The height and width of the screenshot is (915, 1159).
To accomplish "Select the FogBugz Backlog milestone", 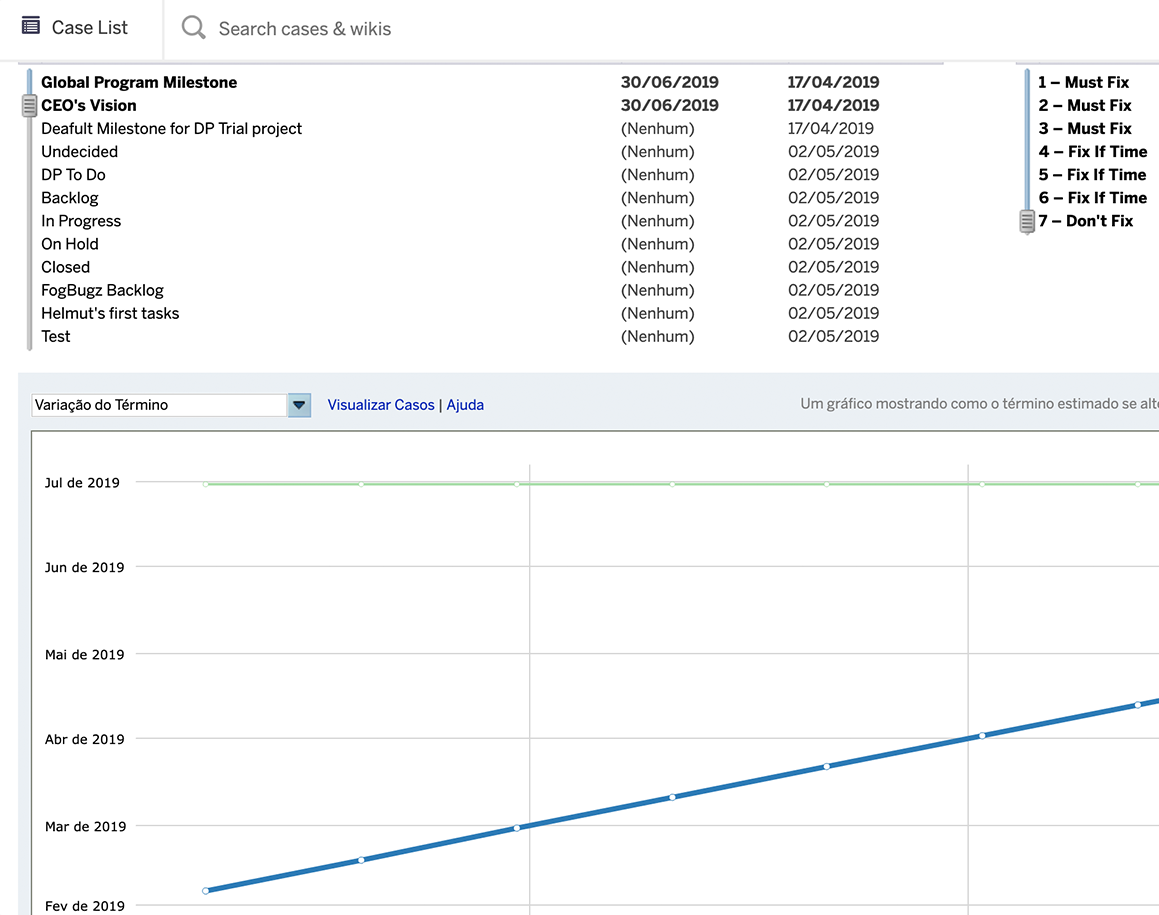I will click(102, 290).
